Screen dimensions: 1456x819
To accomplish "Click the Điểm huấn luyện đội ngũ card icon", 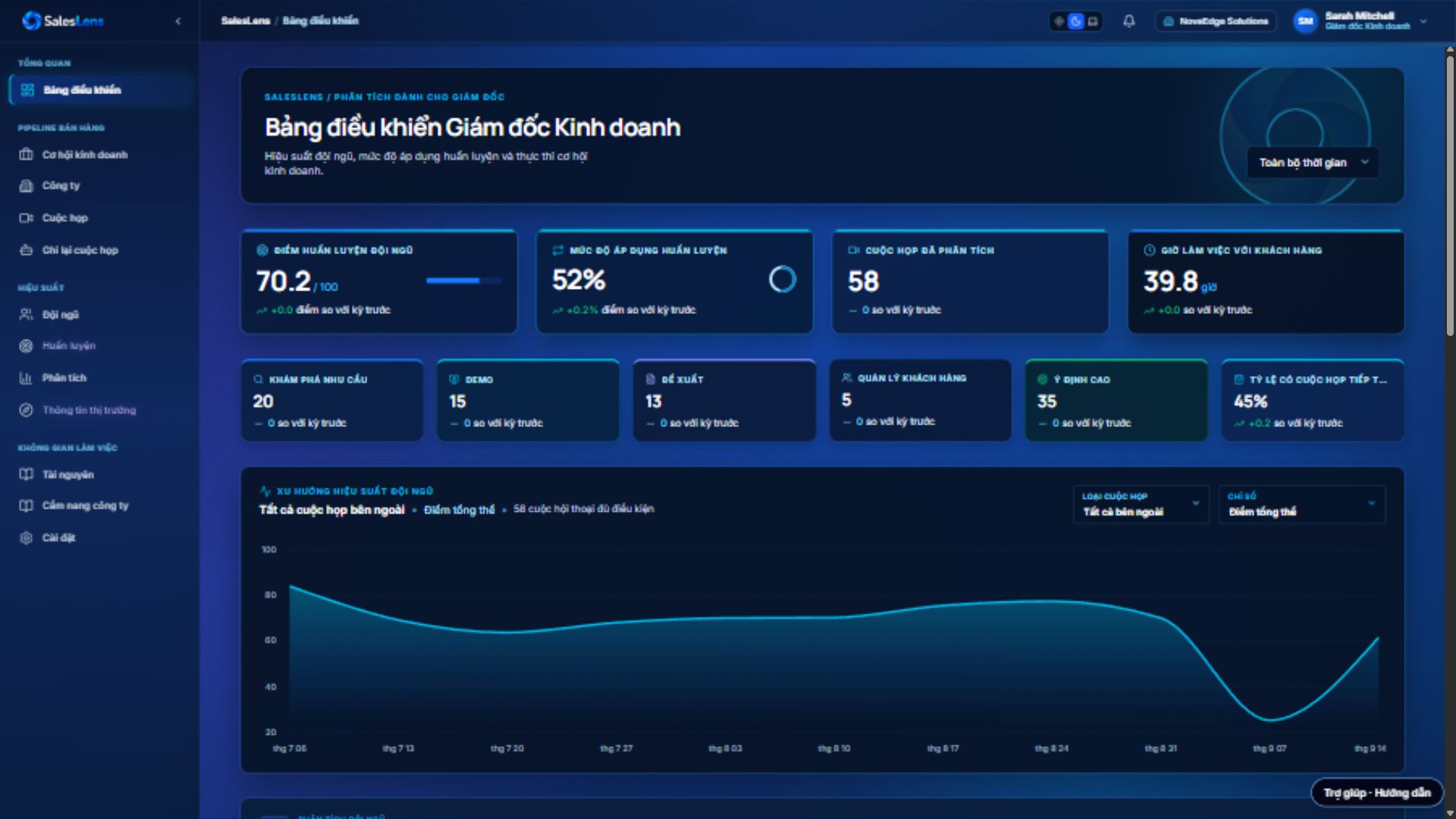I will click(262, 250).
